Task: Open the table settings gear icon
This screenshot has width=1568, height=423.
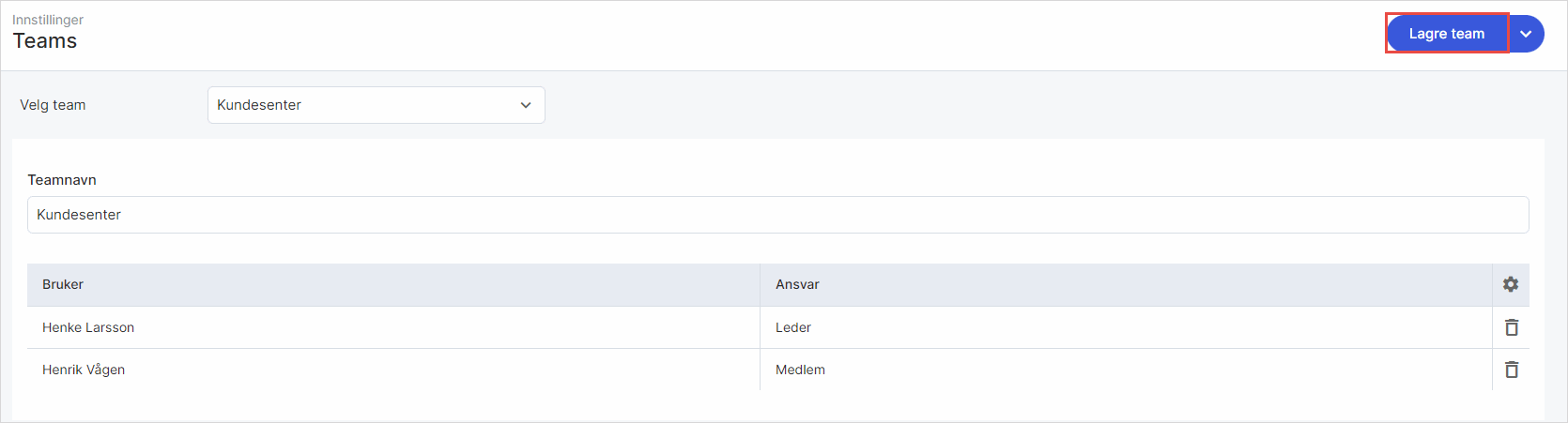Action: pyautogui.click(x=1511, y=284)
